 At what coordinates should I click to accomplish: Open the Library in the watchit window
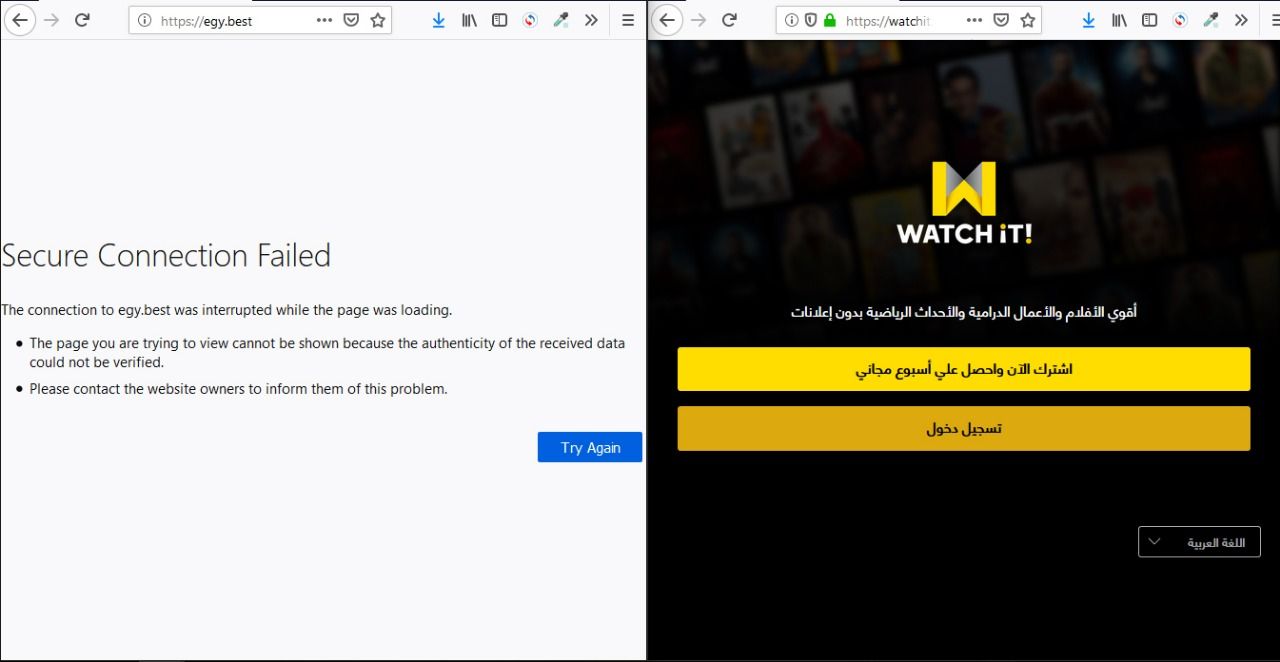point(1119,20)
